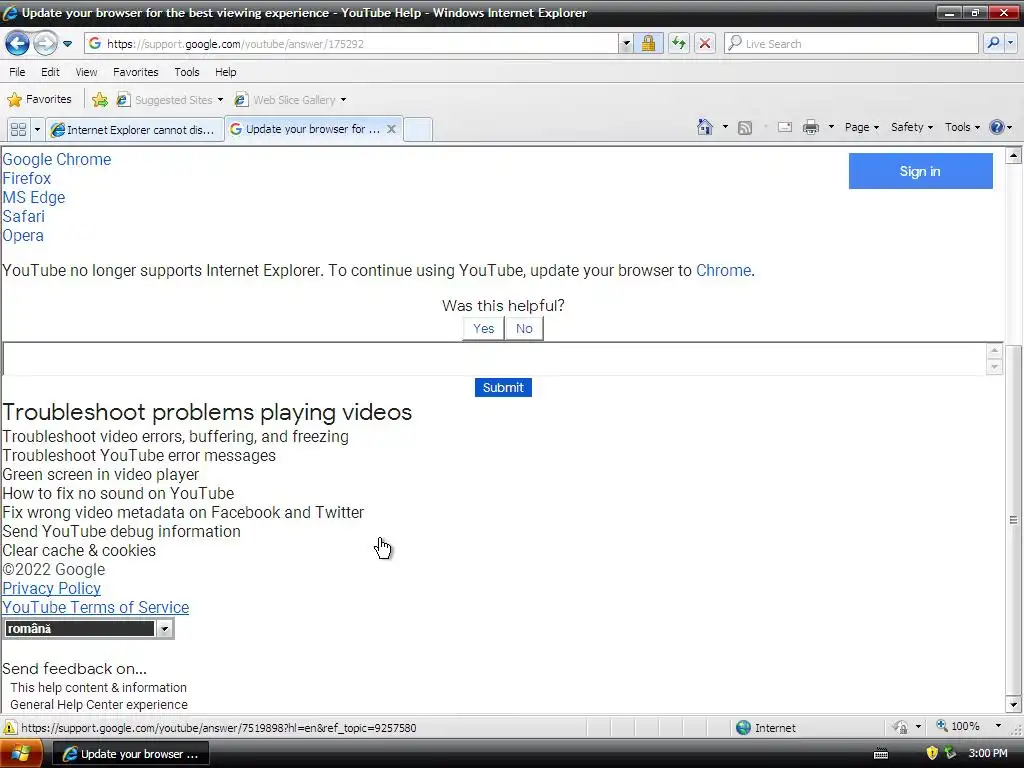Click the search magnifier button
1024x768 pixels.
click(993, 44)
